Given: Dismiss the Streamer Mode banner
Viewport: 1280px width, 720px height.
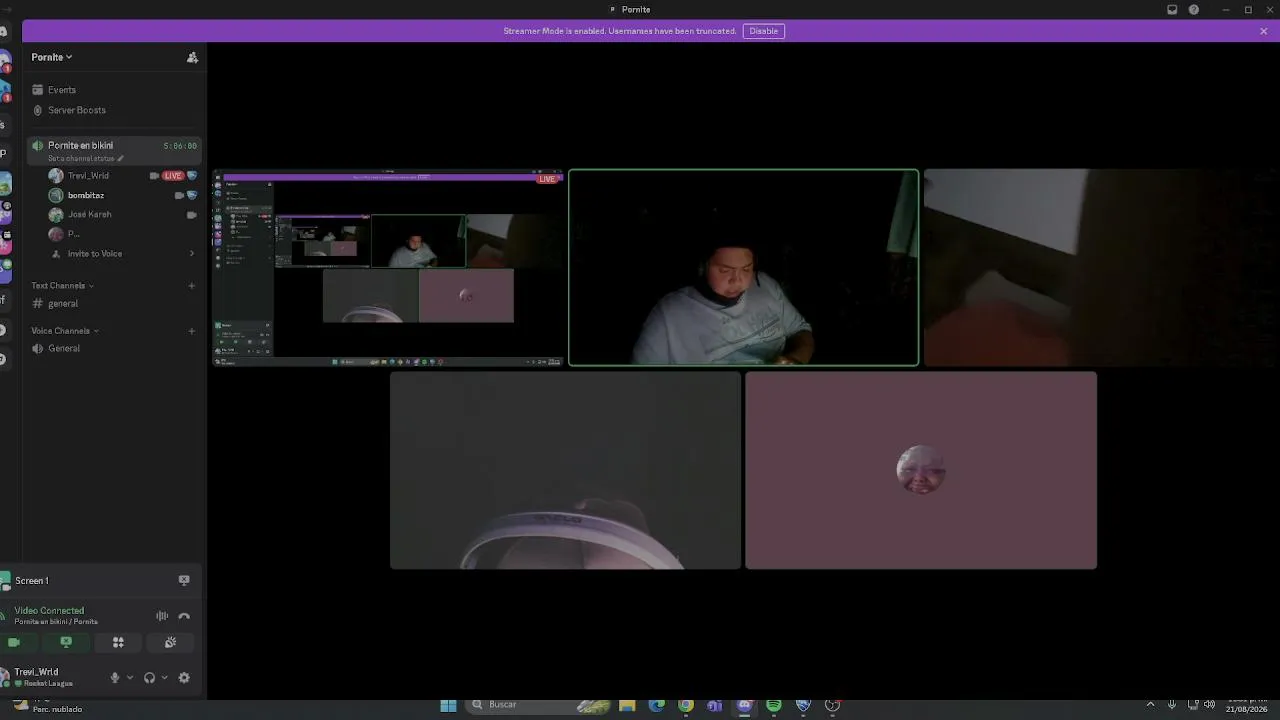Looking at the screenshot, I should coord(1263,31).
